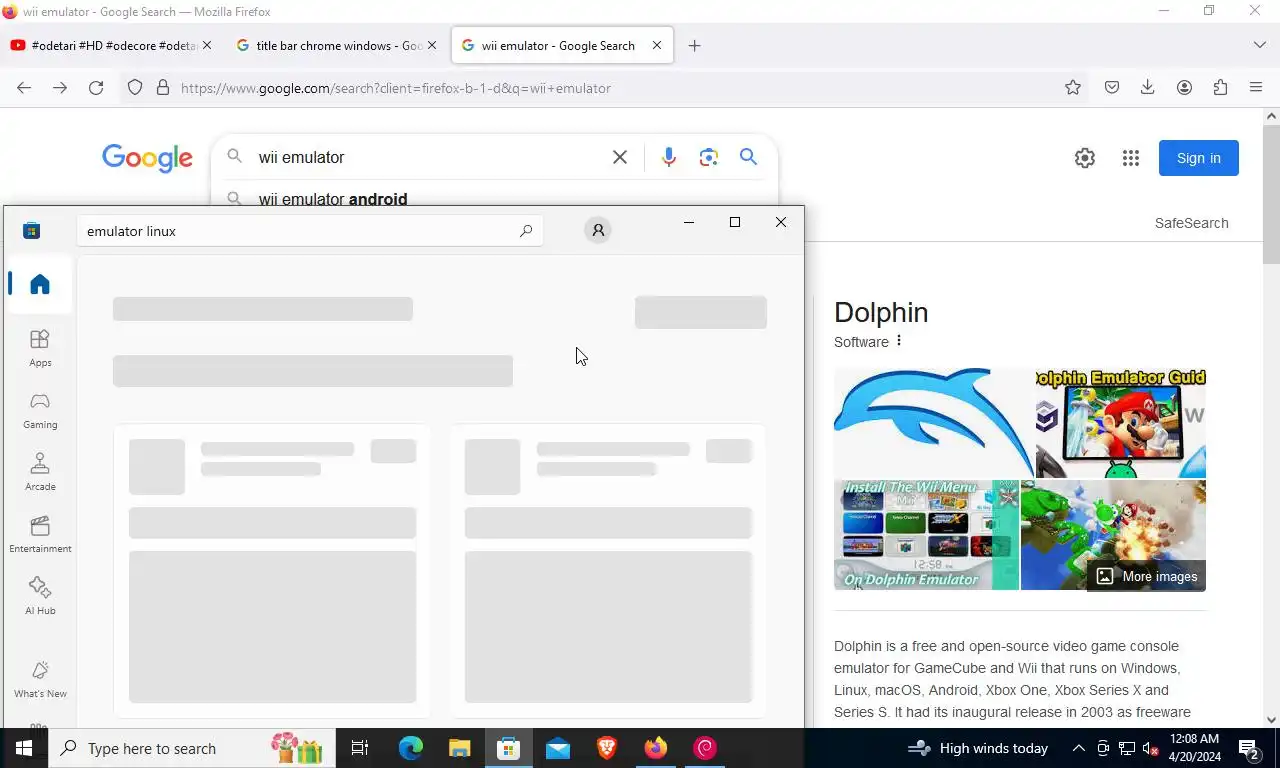Screen dimensions: 1280x768
Task: Open Google search by image lens icon
Action: point(709,157)
